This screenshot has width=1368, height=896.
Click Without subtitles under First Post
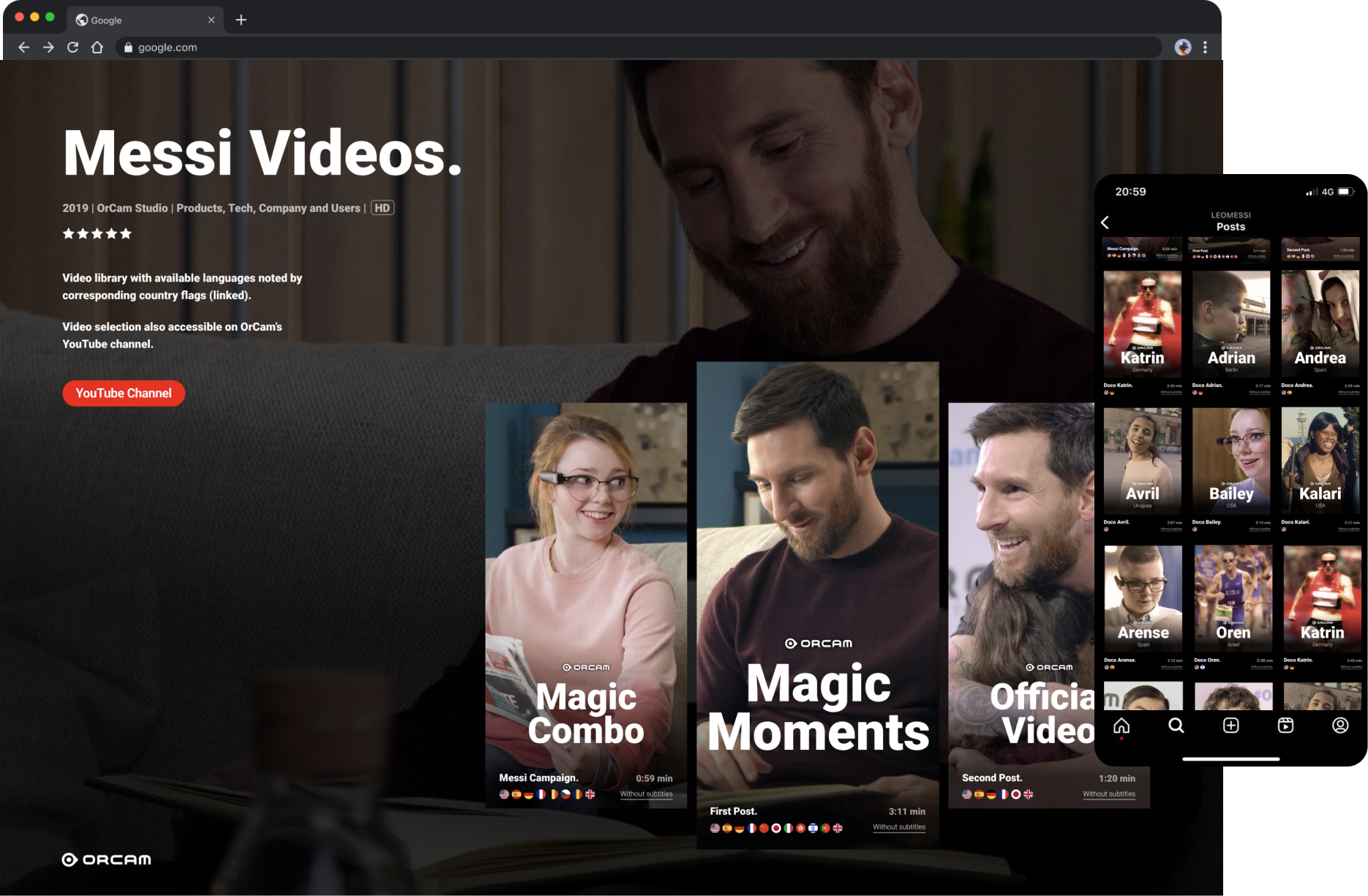pyautogui.click(x=898, y=827)
